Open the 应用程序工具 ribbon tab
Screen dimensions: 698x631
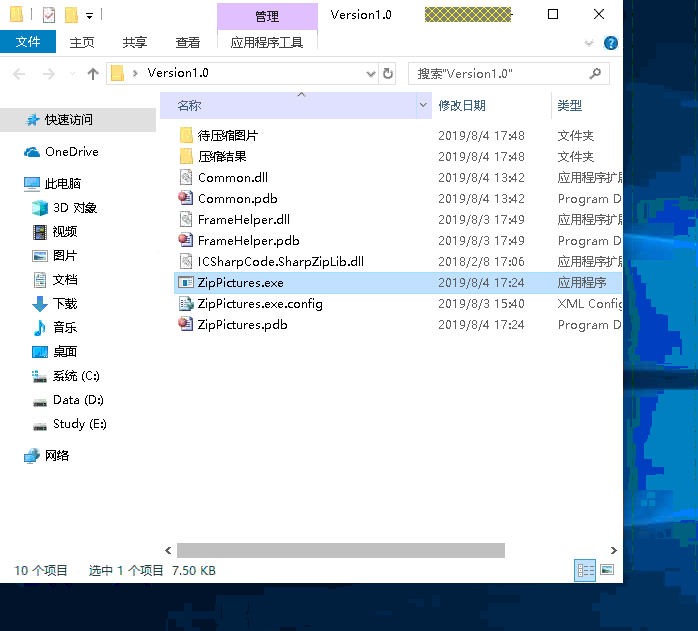coord(267,42)
